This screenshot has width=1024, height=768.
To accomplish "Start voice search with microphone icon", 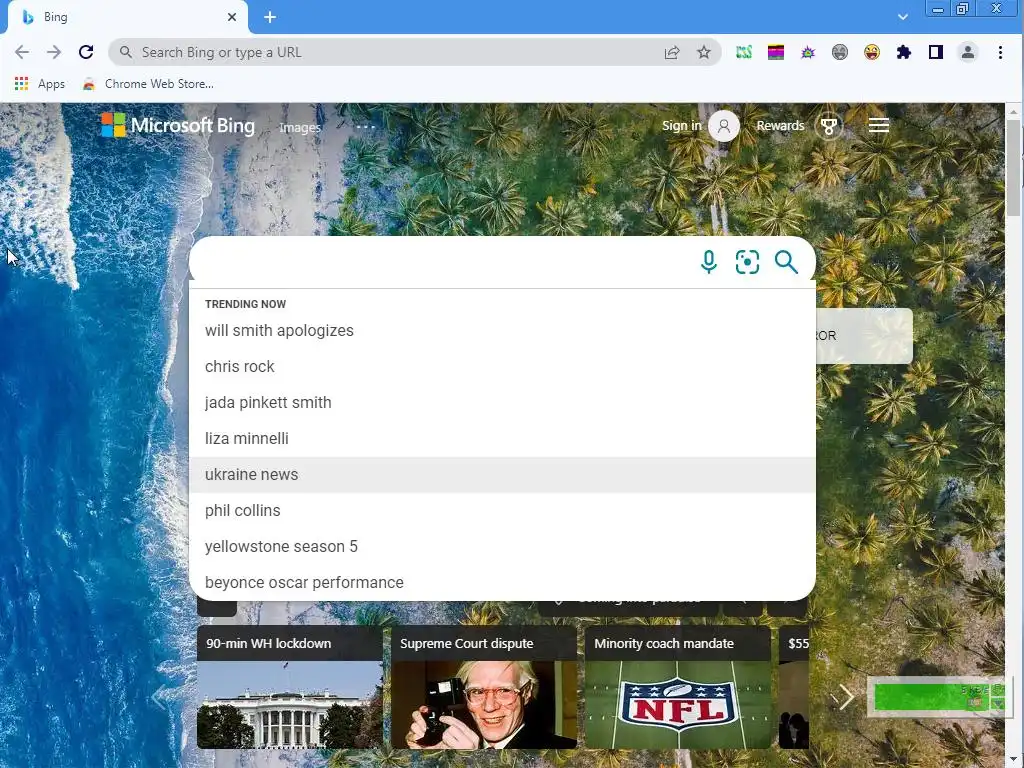I will (709, 262).
